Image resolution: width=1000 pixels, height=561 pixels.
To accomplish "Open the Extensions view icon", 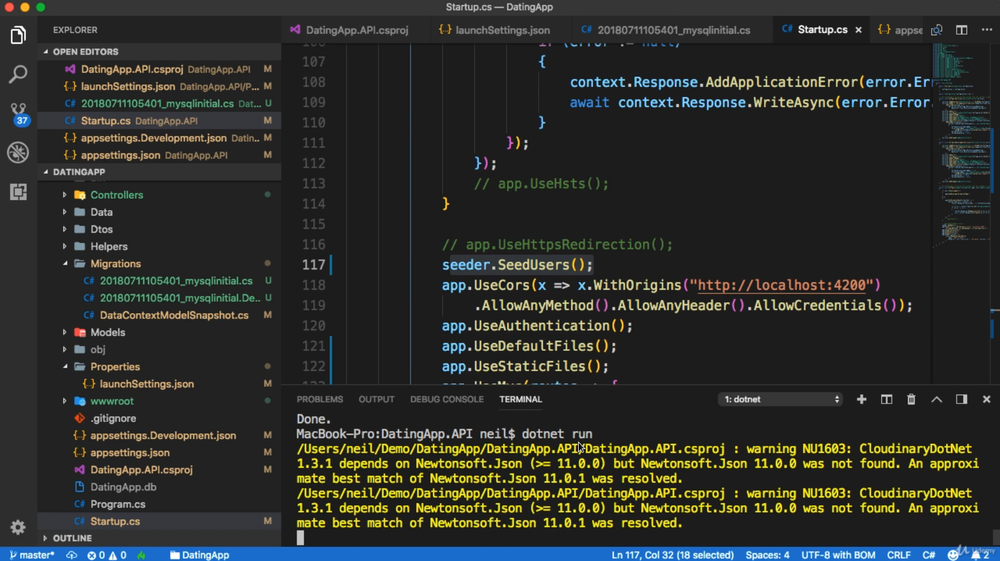I will [x=18, y=191].
